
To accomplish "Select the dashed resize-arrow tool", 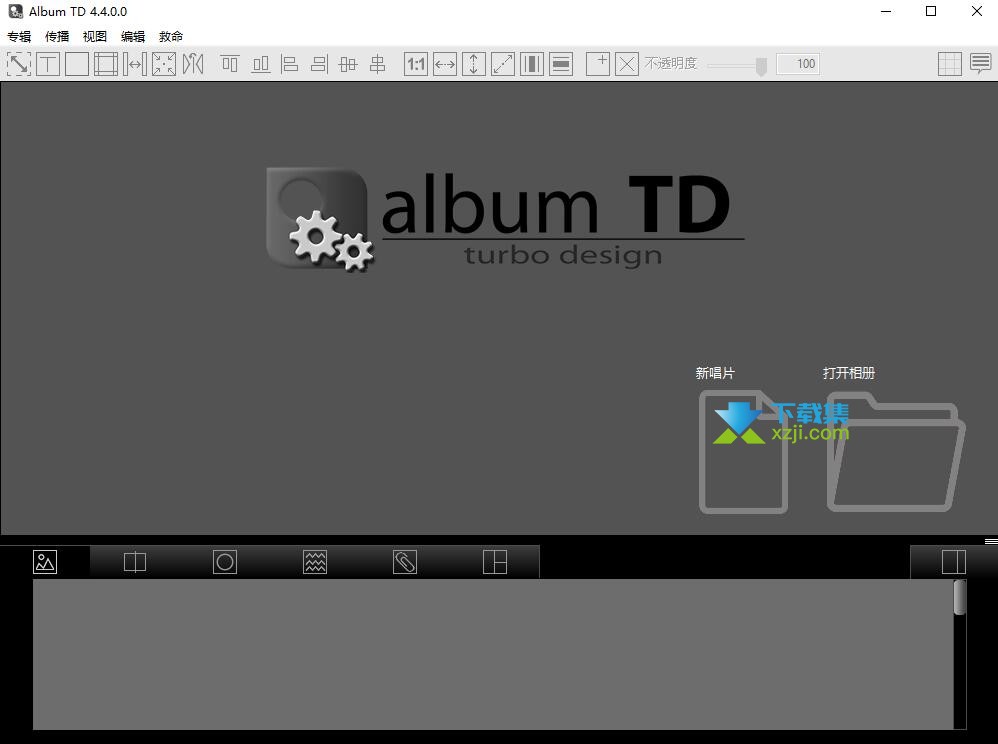I will [18, 64].
